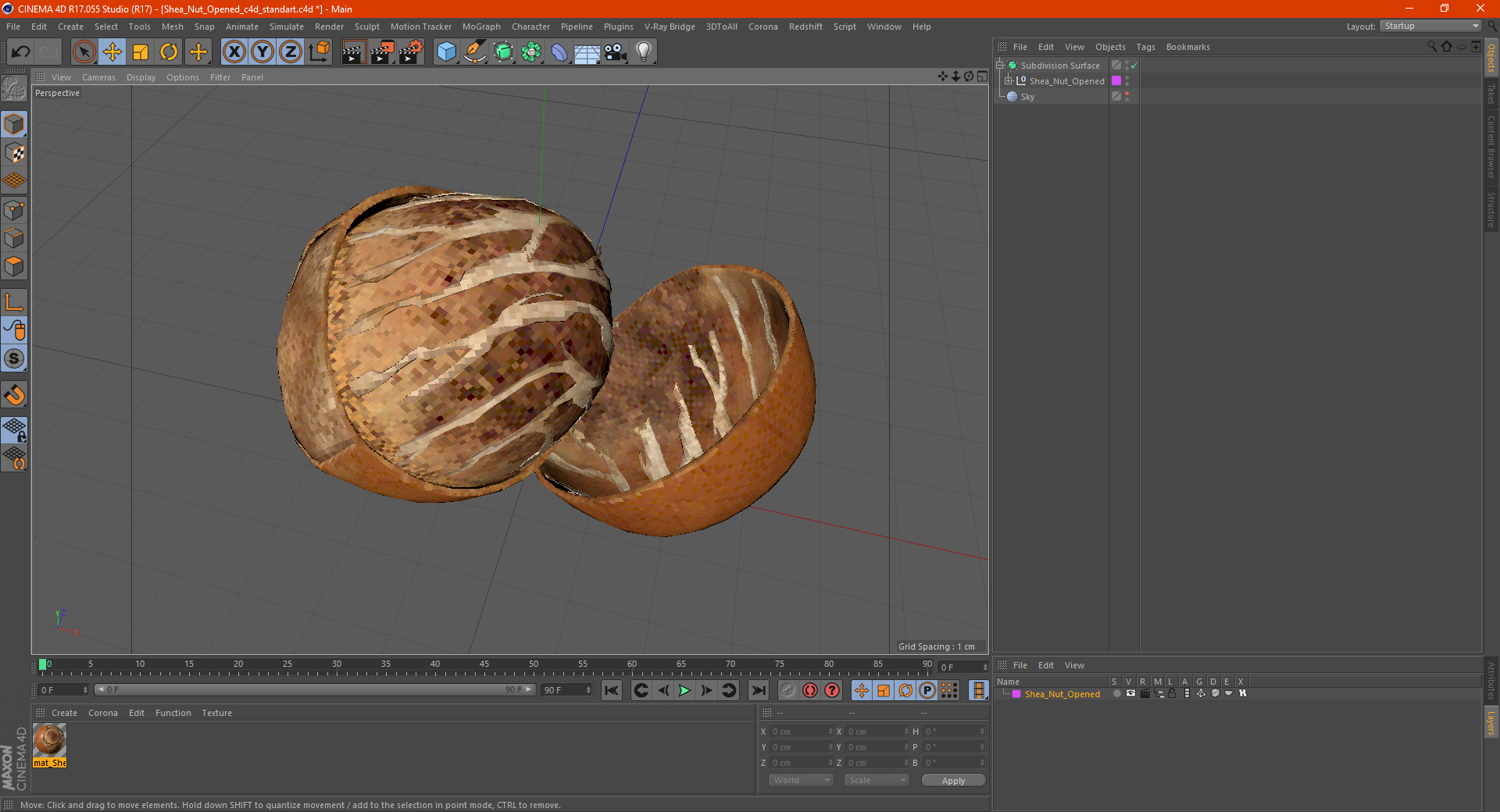Image resolution: width=1500 pixels, height=812 pixels.
Task: Open the Scale mode dropdown
Action: [x=877, y=780]
